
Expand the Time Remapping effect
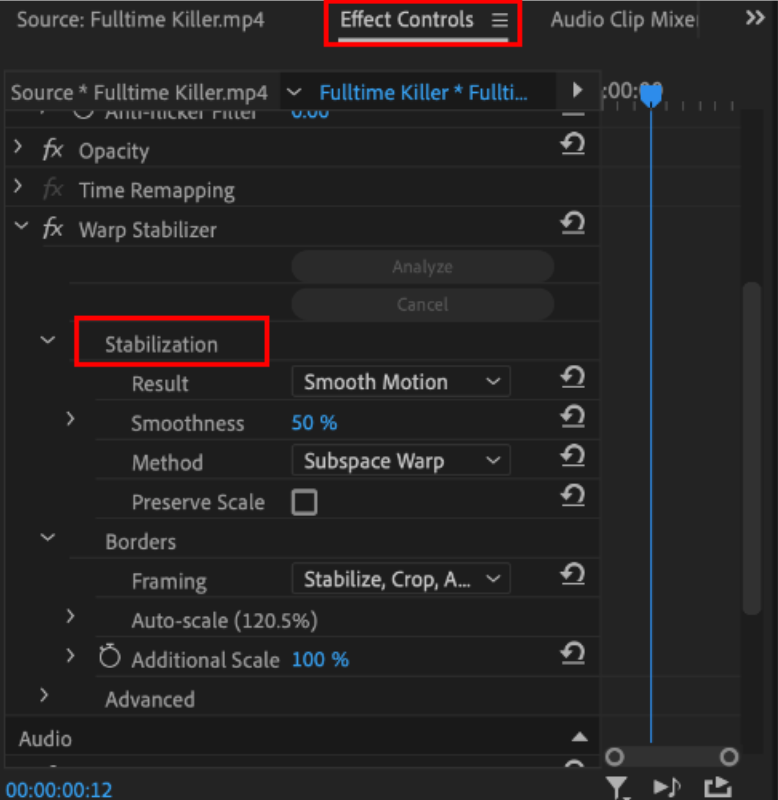click(18, 186)
